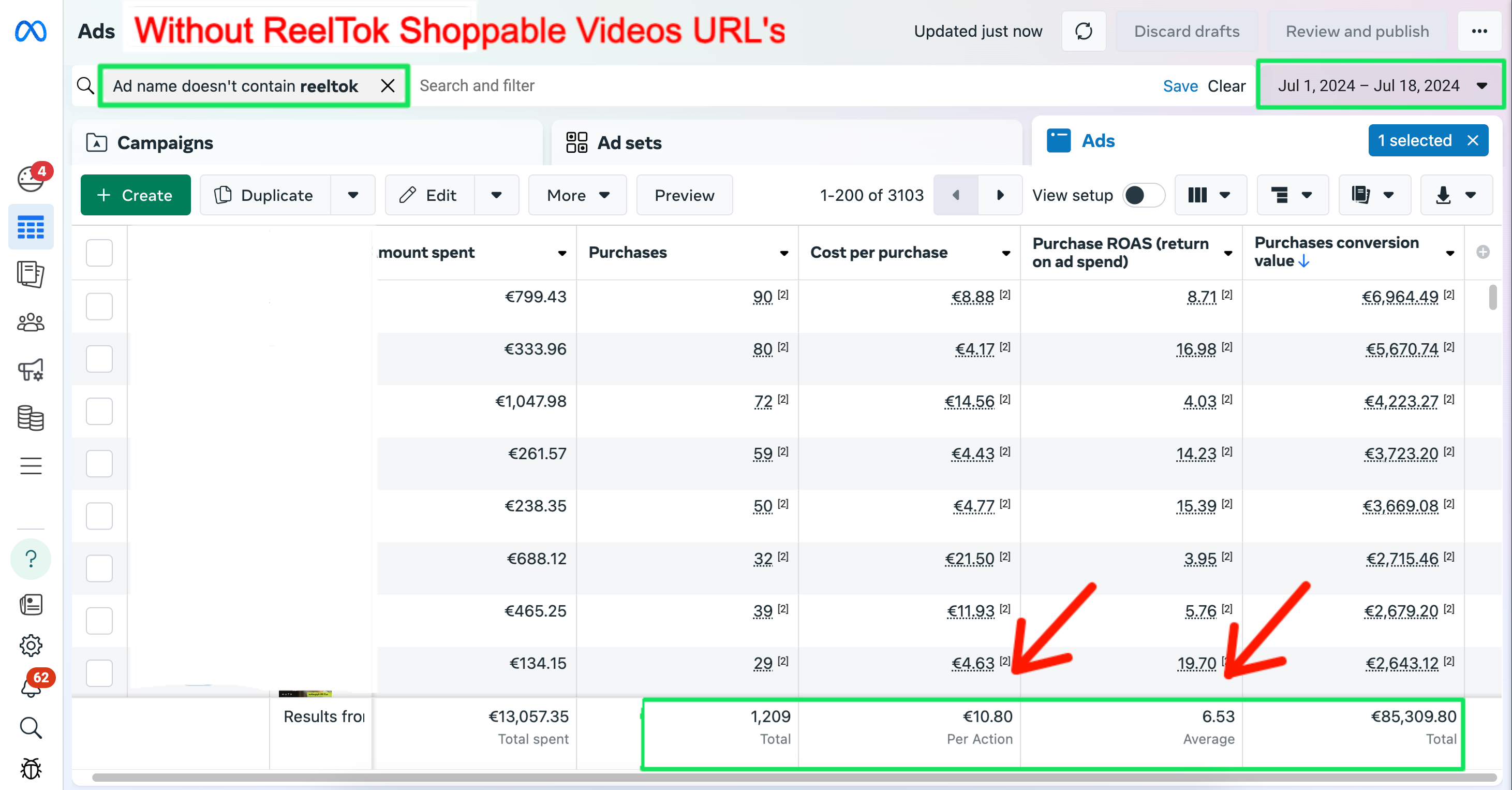The image size is (1512, 790).
Task: Toggle the View setup switch
Action: click(x=1143, y=195)
